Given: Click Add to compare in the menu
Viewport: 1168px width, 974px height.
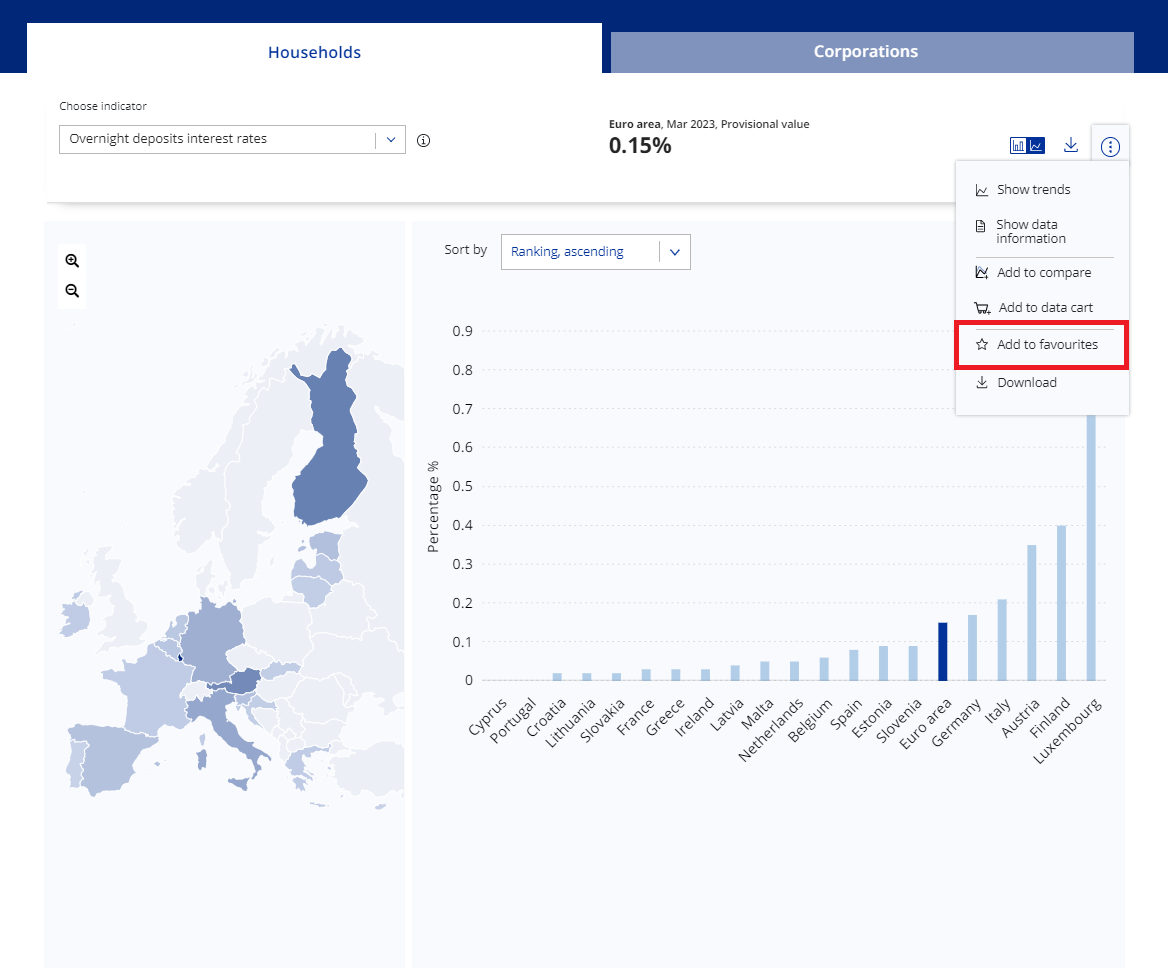Looking at the screenshot, I should (1043, 273).
